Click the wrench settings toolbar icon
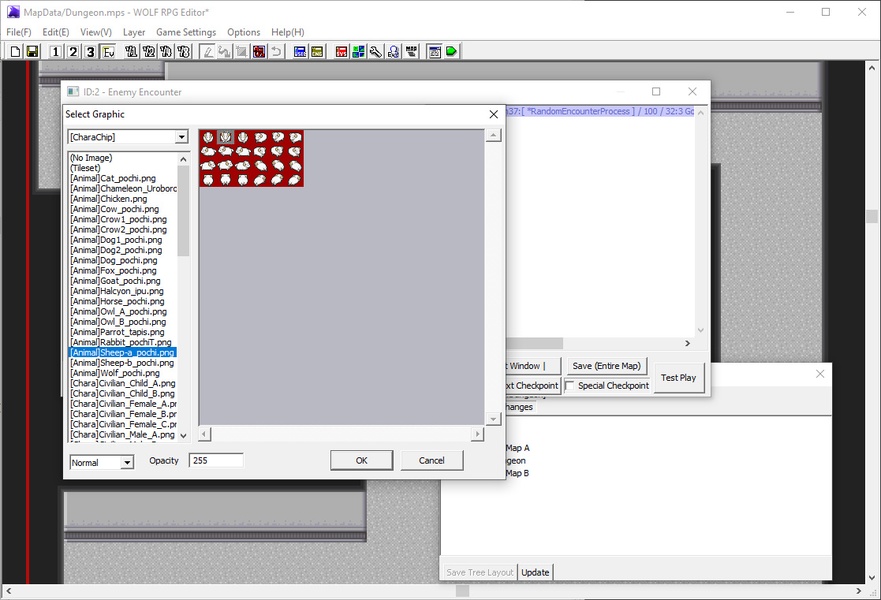The image size is (881, 600). (x=376, y=52)
